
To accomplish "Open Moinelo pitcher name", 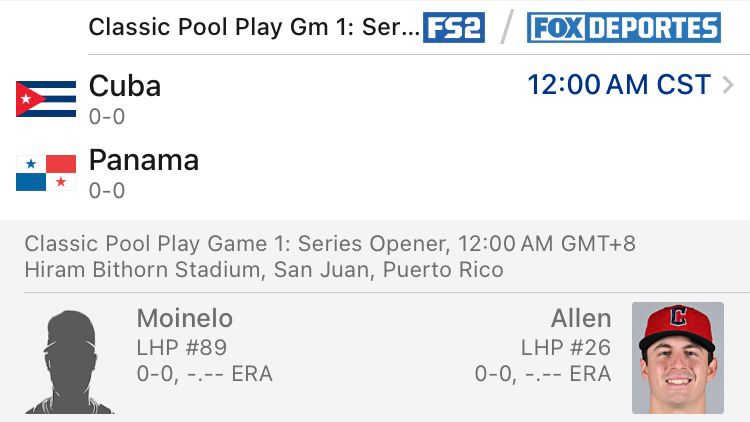I will (x=184, y=319).
